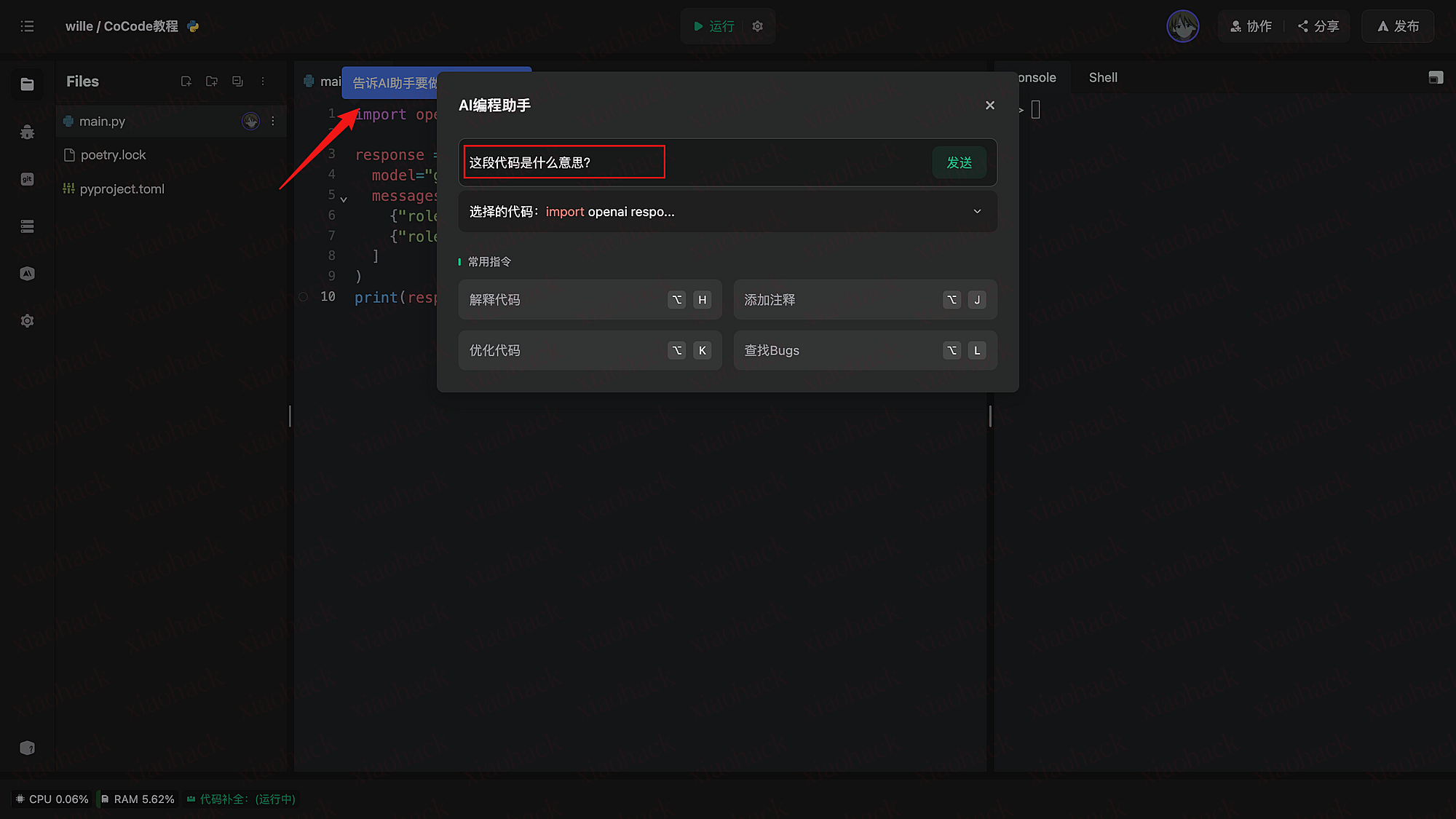
Task: Open main.py three-dot options menu
Action: 273,121
